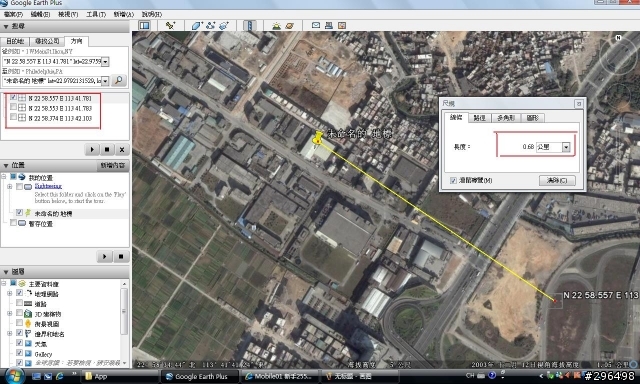Collapse the 主要資料庫 primary database node
Screen dimensions: 640x384
click(4, 283)
